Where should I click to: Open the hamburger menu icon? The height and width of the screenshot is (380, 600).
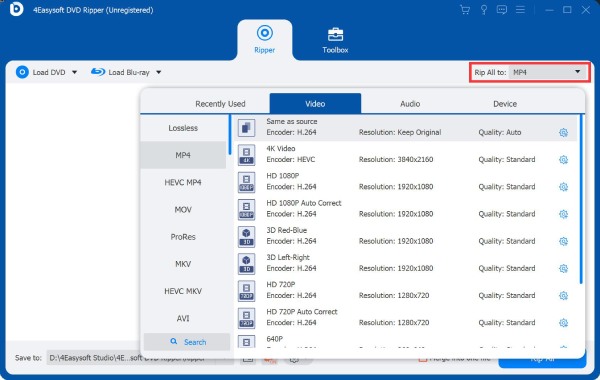tap(520, 10)
